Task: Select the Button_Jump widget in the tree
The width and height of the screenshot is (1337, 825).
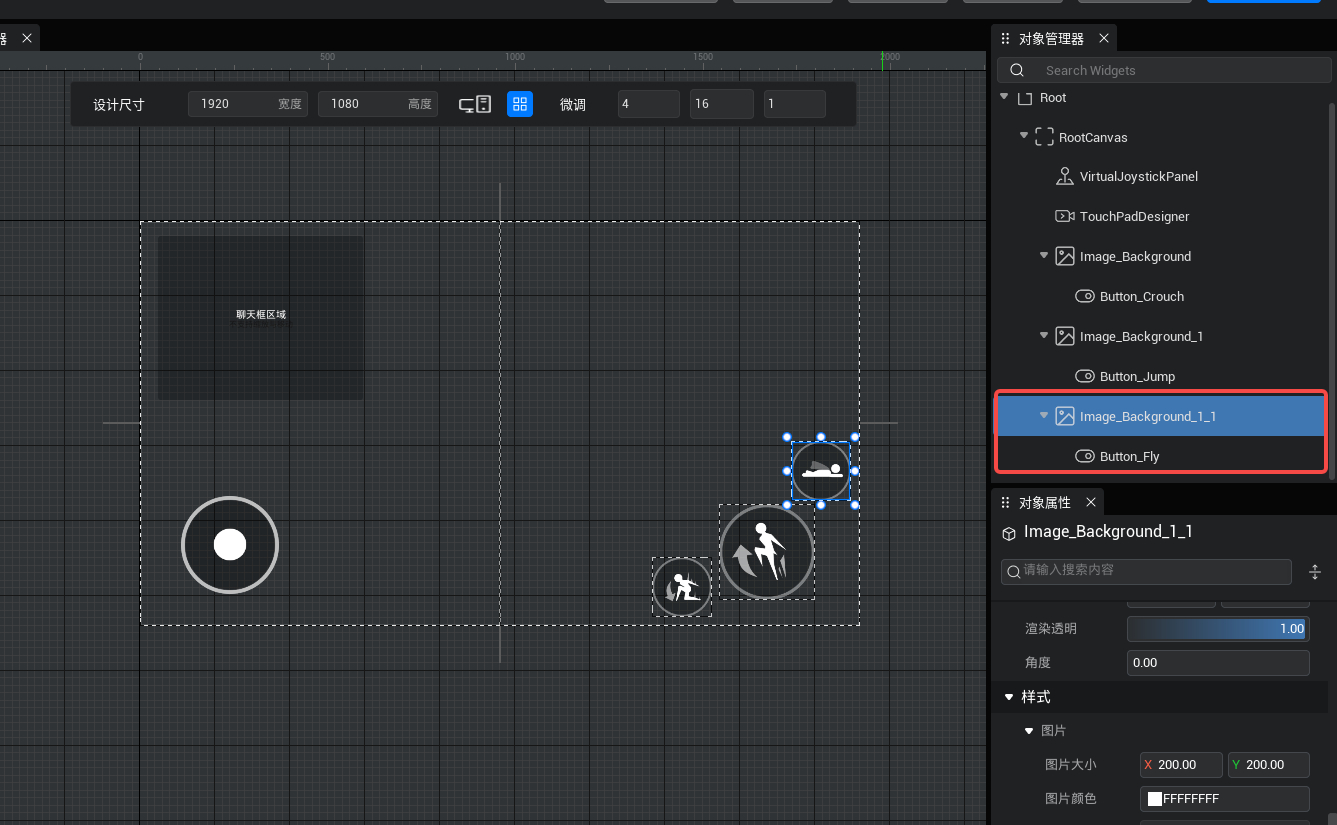Action: click(x=1137, y=377)
